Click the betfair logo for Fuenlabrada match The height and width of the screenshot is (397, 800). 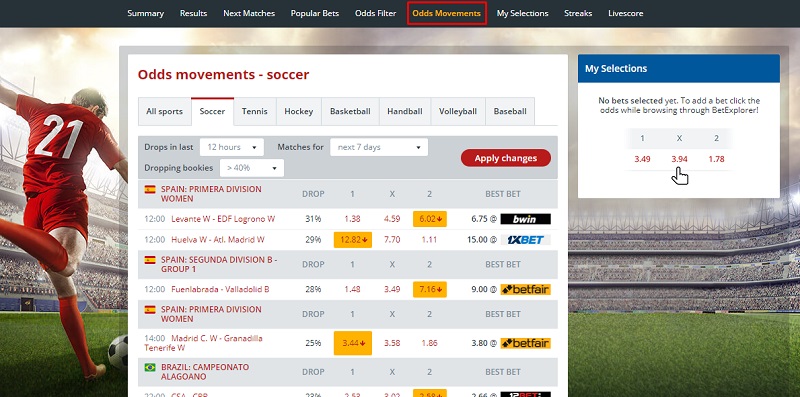(x=526, y=289)
